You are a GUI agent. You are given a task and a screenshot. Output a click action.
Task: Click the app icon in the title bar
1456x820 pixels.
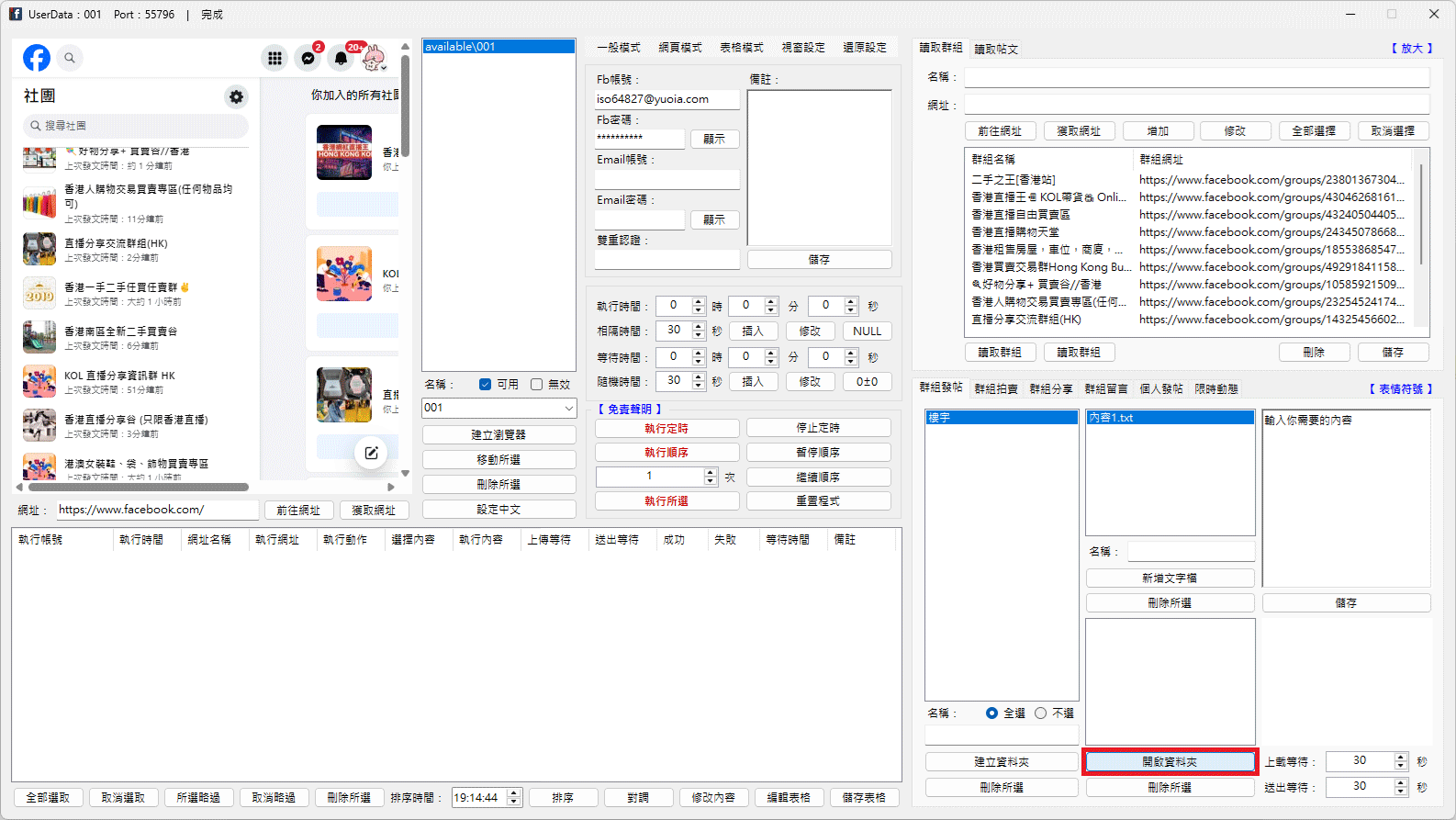(16, 14)
